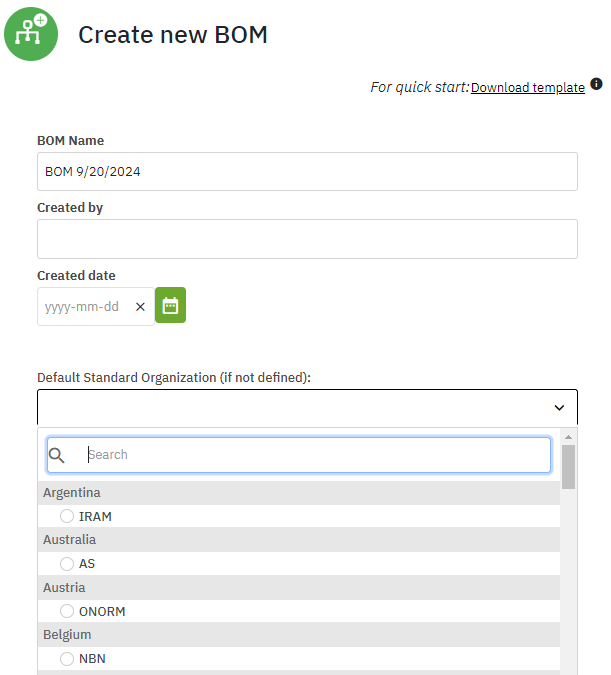611x675 pixels.
Task: Focus the Created by text field
Action: tap(307, 239)
